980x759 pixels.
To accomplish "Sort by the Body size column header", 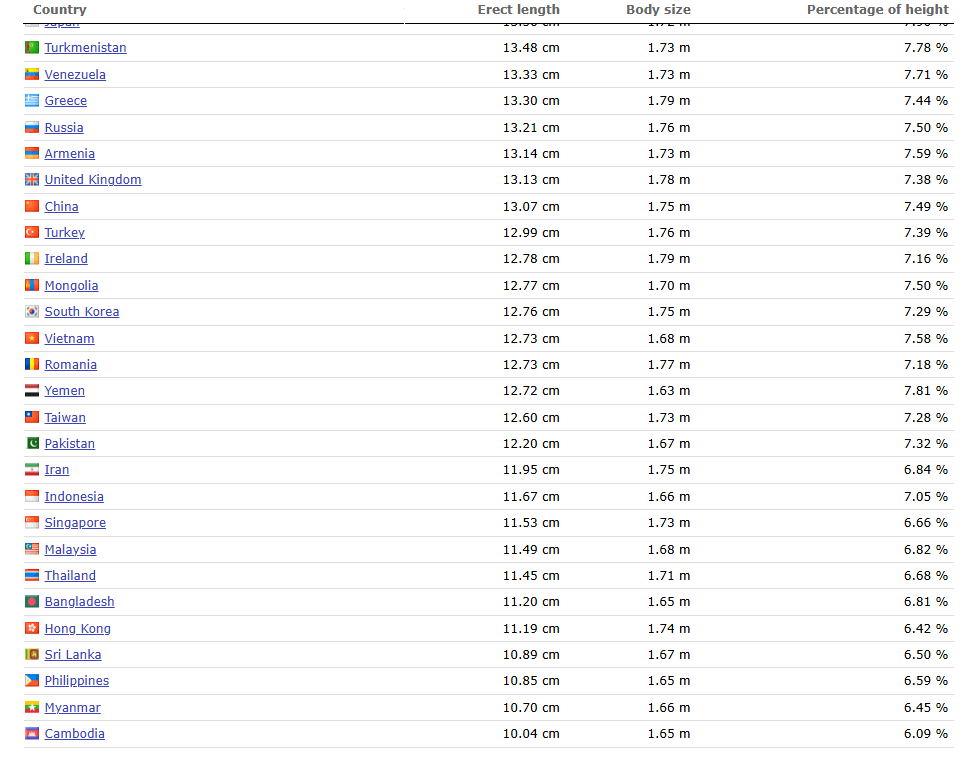I will pyautogui.click(x=658, y=10).
